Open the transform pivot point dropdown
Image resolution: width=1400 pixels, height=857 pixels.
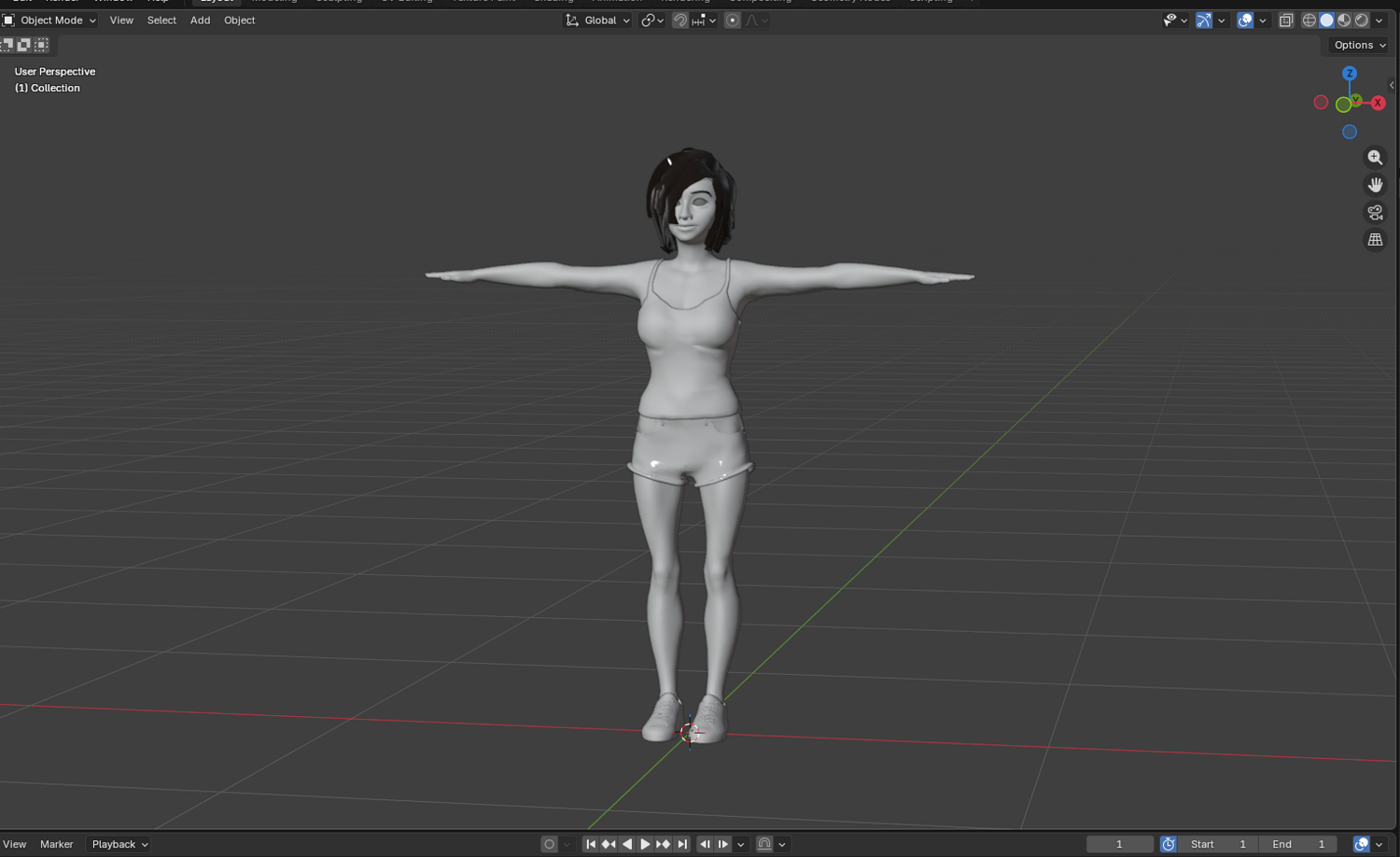652,21
